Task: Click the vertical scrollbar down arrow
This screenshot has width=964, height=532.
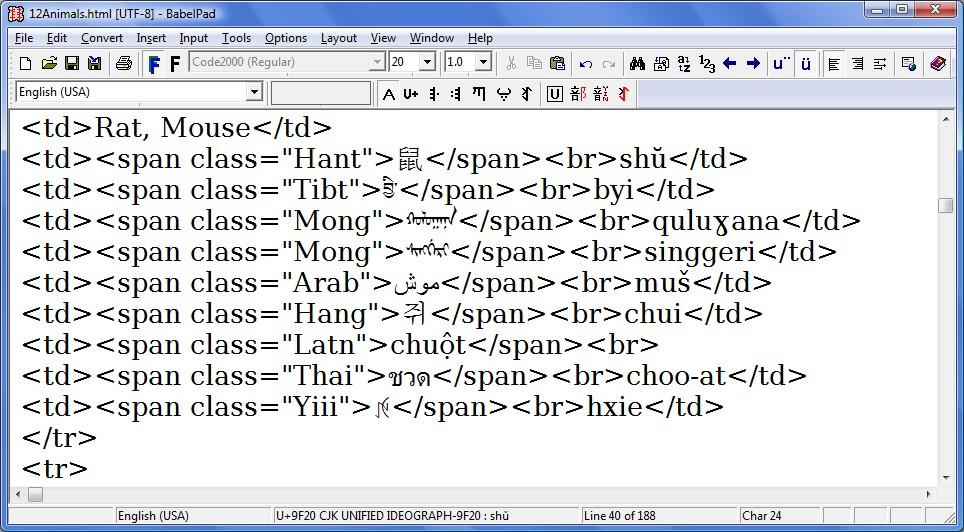Action: pyautogui.click(x=946, y=478)
